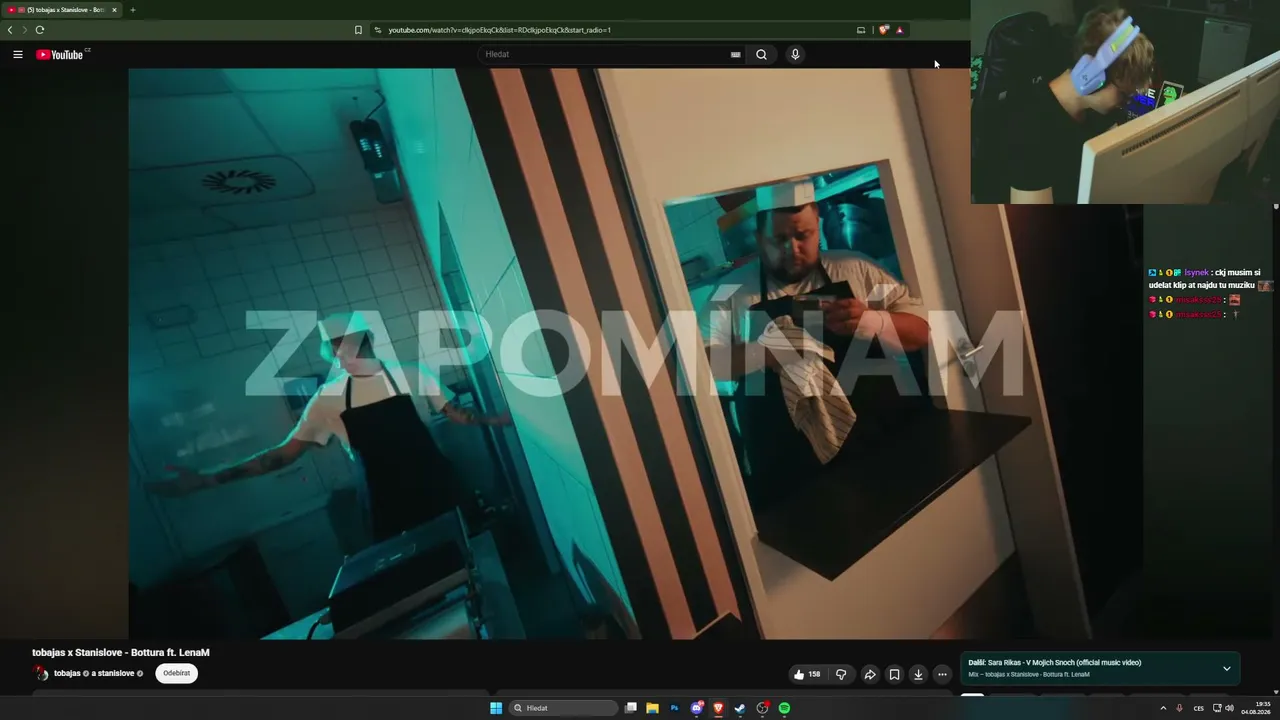1280x720 pixels.
Task: Open a new browser tab
Action: (132, 10)
